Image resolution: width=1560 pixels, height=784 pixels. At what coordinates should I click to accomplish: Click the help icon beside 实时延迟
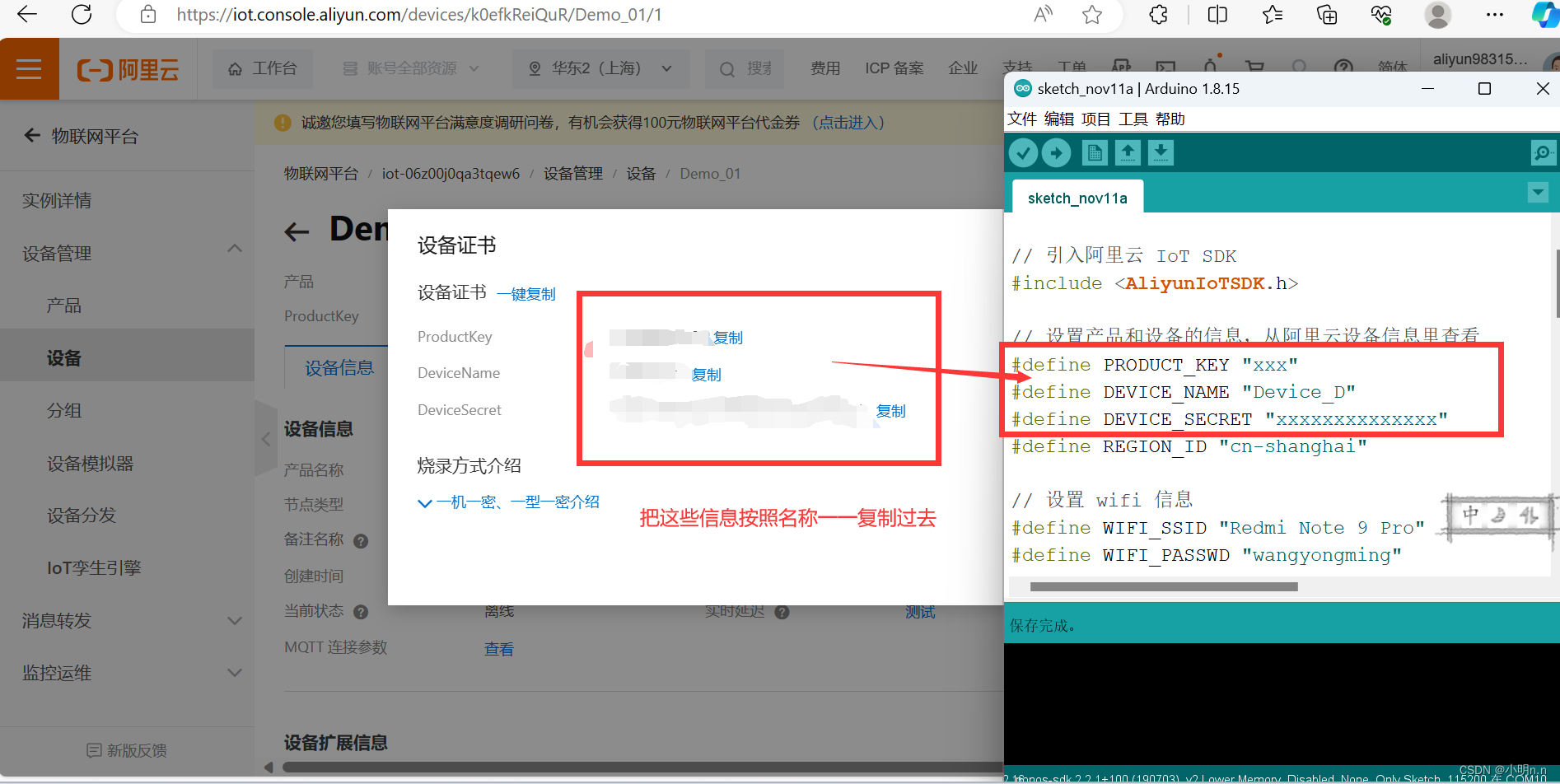(x=782, y=612)
